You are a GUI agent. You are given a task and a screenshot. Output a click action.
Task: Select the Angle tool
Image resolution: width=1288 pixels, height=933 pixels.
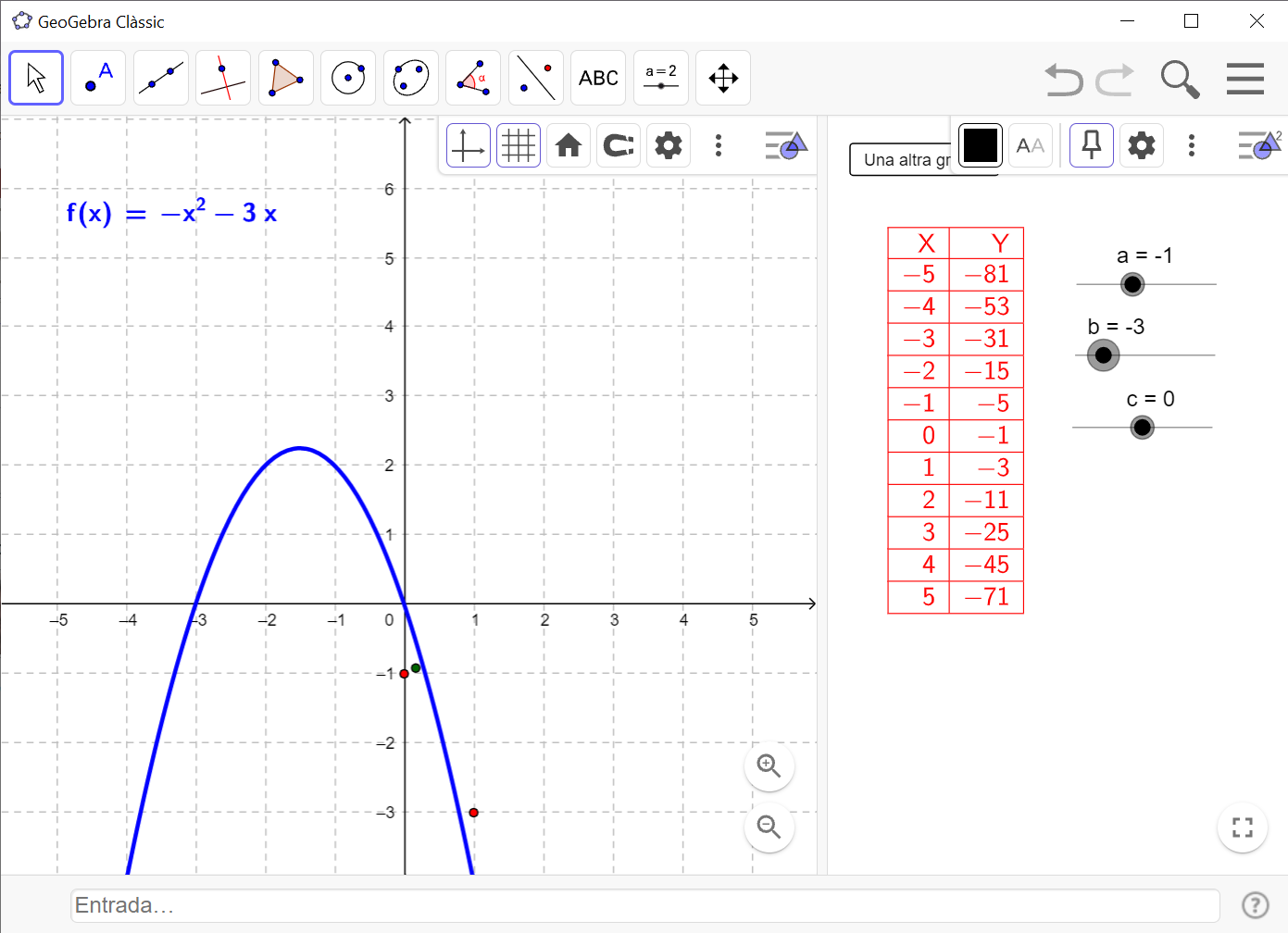[473, 78]
